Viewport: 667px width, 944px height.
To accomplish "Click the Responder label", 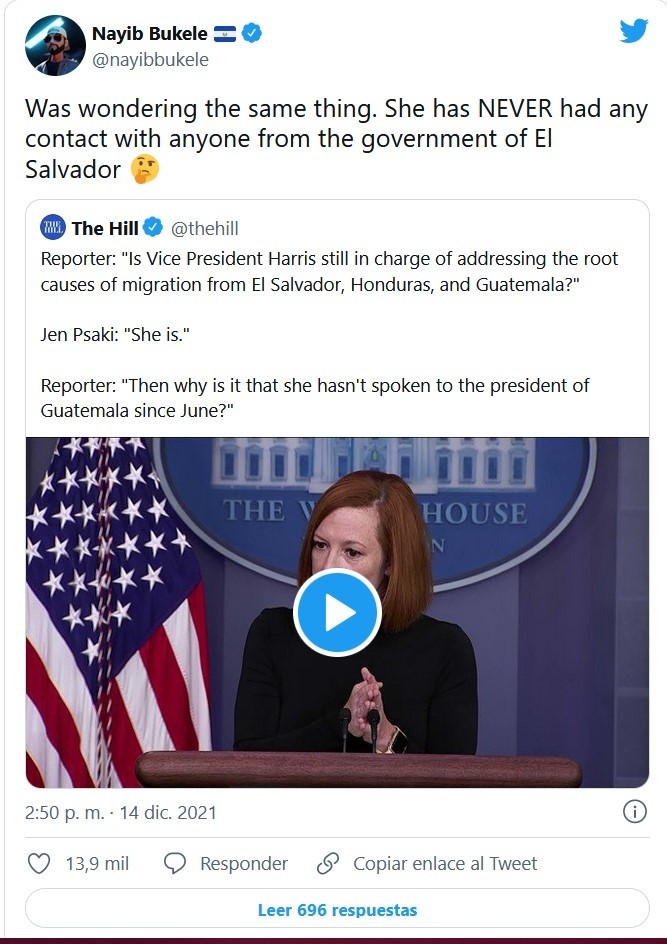I will pyautogui.click(x=243, y=863).
